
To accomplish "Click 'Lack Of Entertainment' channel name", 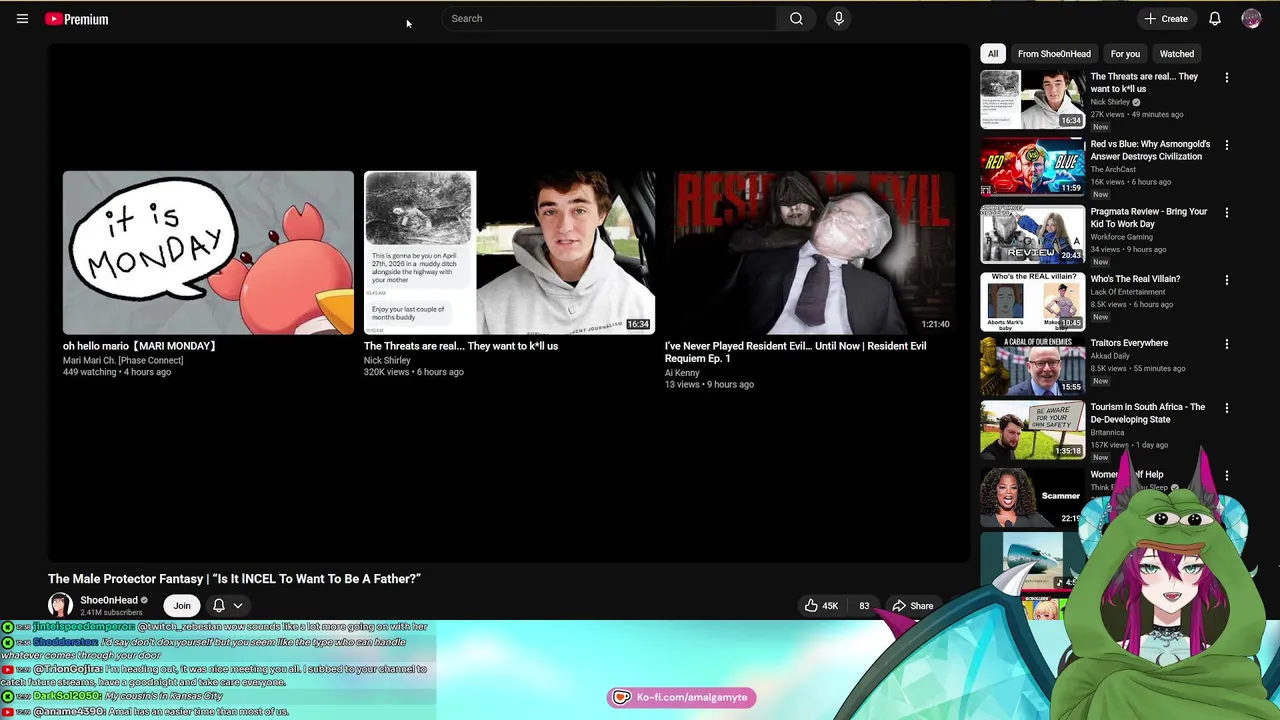I will coord(1128,292).
